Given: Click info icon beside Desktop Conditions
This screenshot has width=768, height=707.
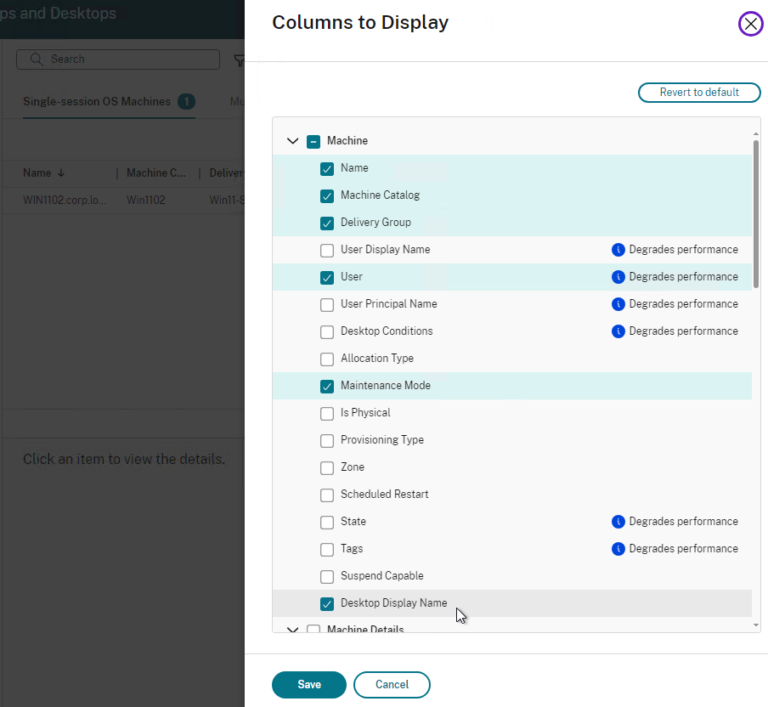Looking at the screenshot, I should pyautogui.click(x=618, y=331).
